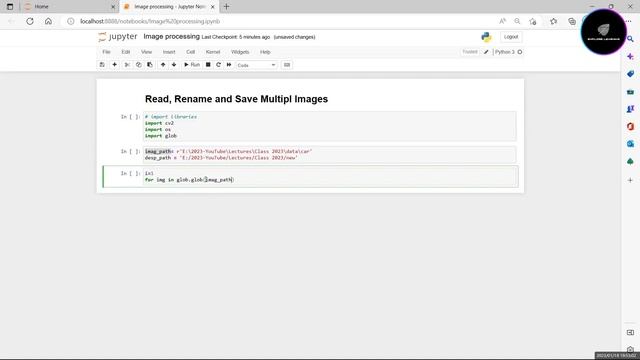This screenshot has height=360, width=640.
Task: Insert a new cell below with plus icon
Action: (x=114, y=65)
